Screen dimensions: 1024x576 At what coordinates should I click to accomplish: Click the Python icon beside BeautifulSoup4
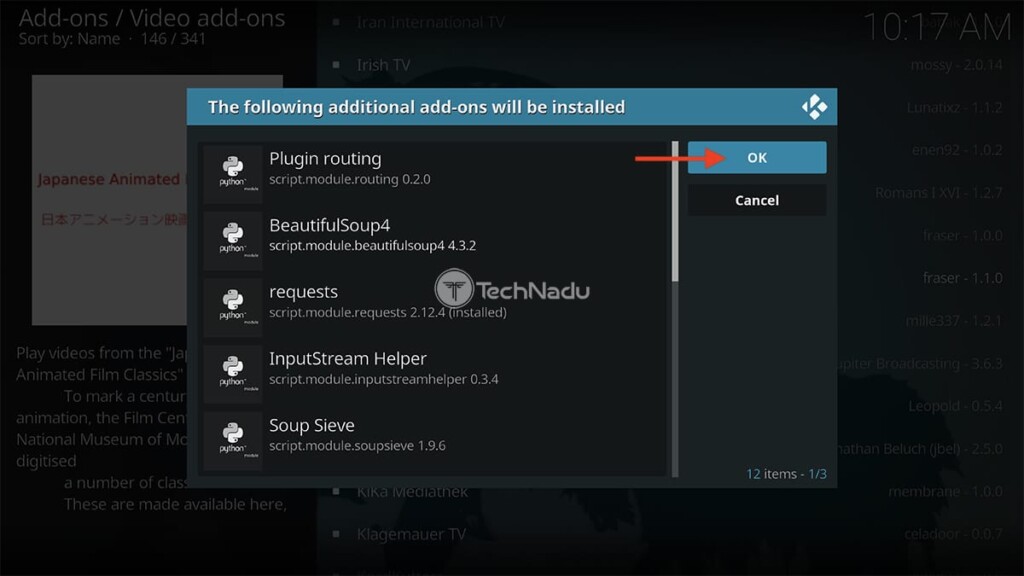pos(232,240)
